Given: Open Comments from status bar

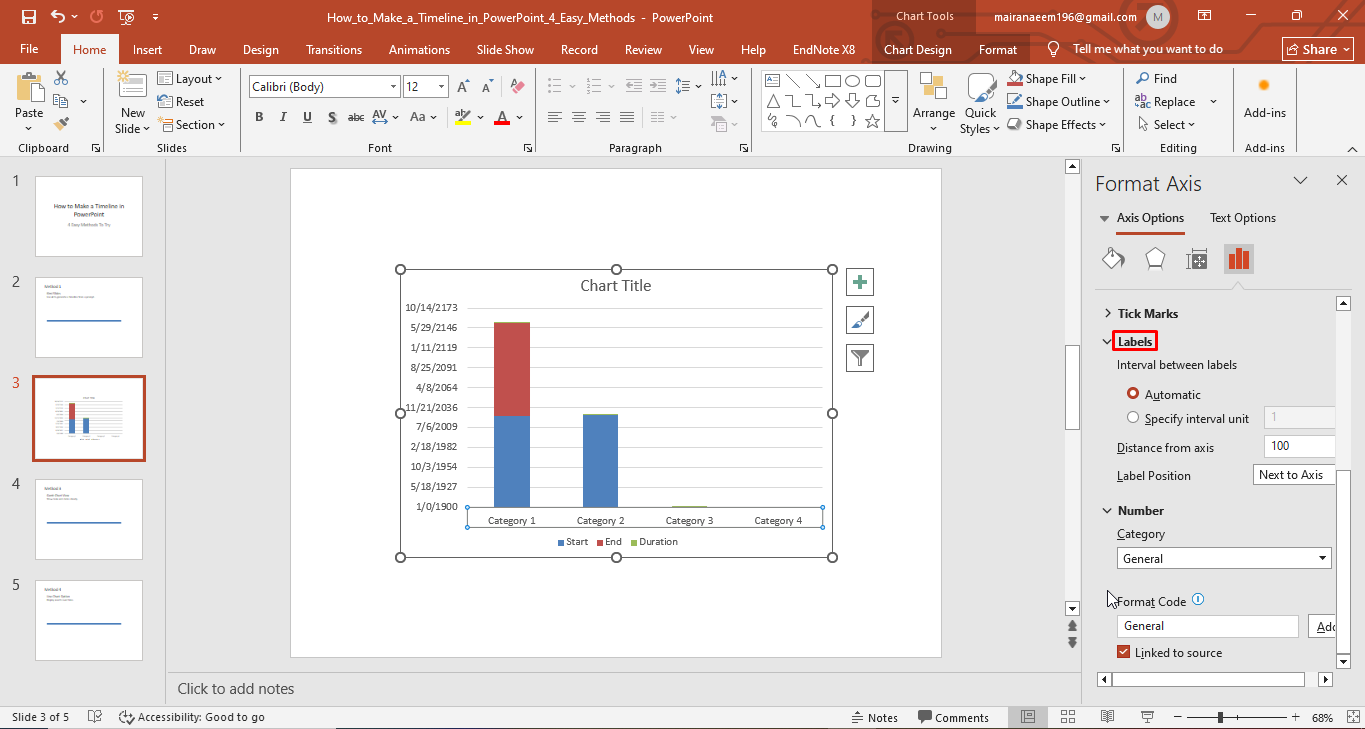Looking at the screenshot, I should tap(953, 717).
